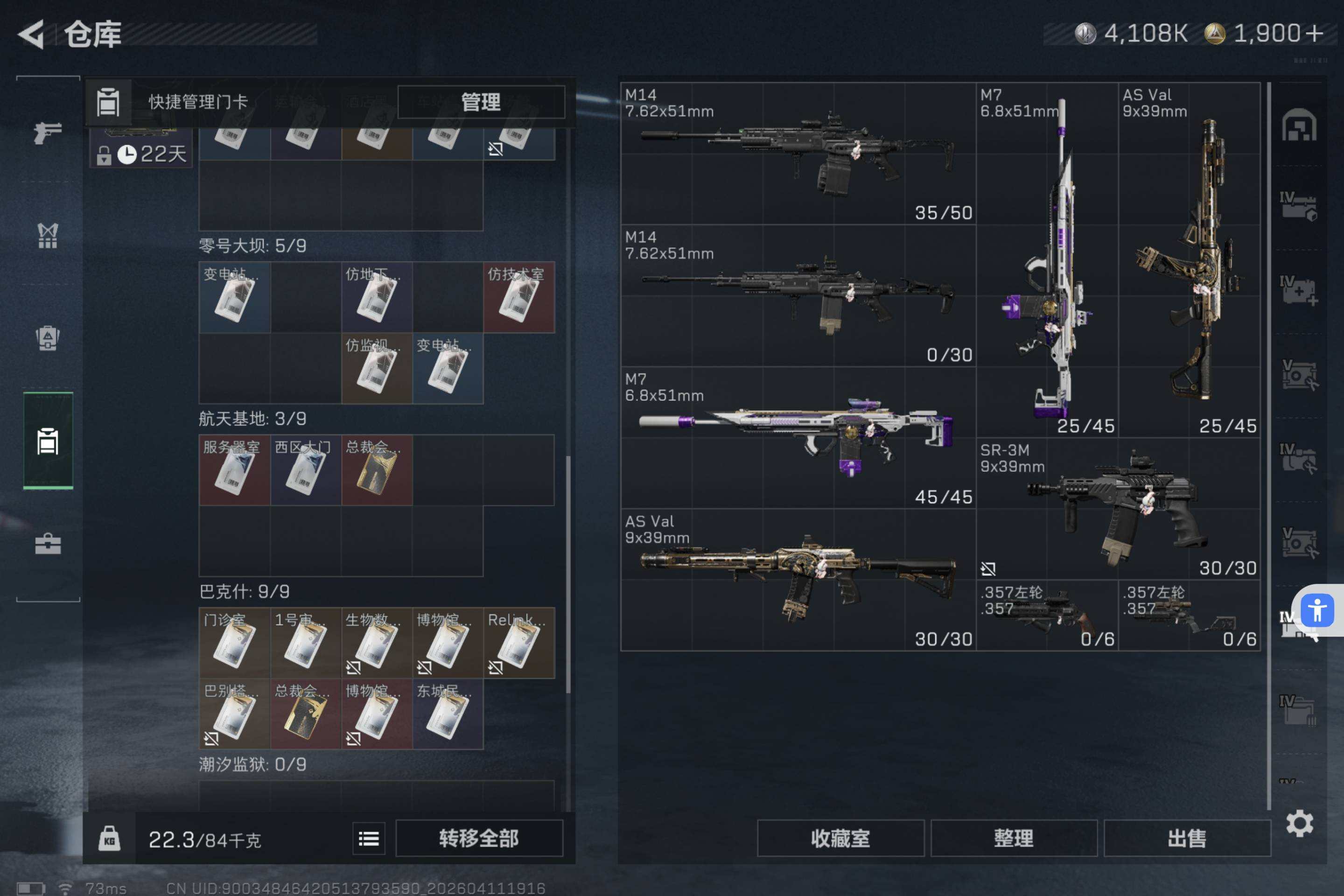
Task: Select the horizontal M7 6.8x51mm rifle 45/45
Action: [x=798, y=438]
